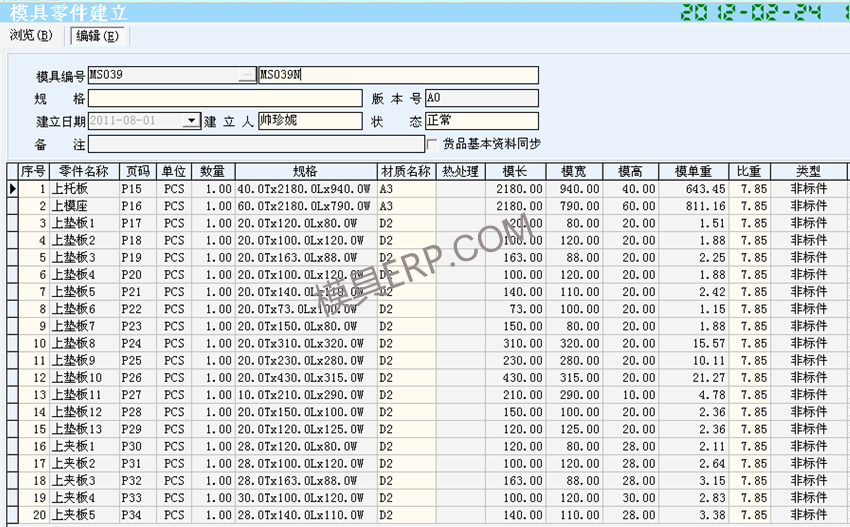Click the MS039N mold name field
This screenshot has height=527, width=850.
click(398, 75)
